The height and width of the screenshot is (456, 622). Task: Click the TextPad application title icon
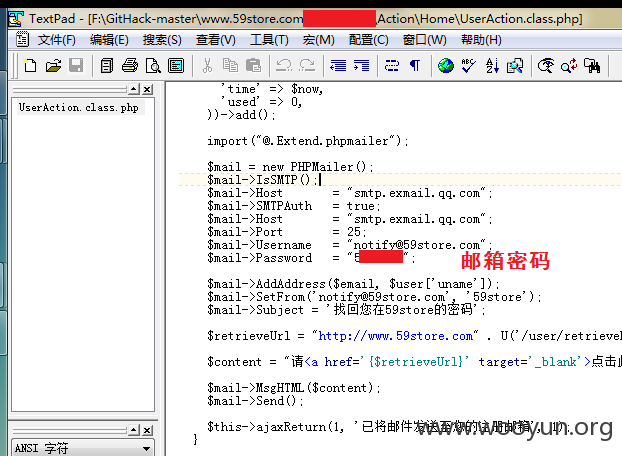pyautogui.click(x=16, y=19)
